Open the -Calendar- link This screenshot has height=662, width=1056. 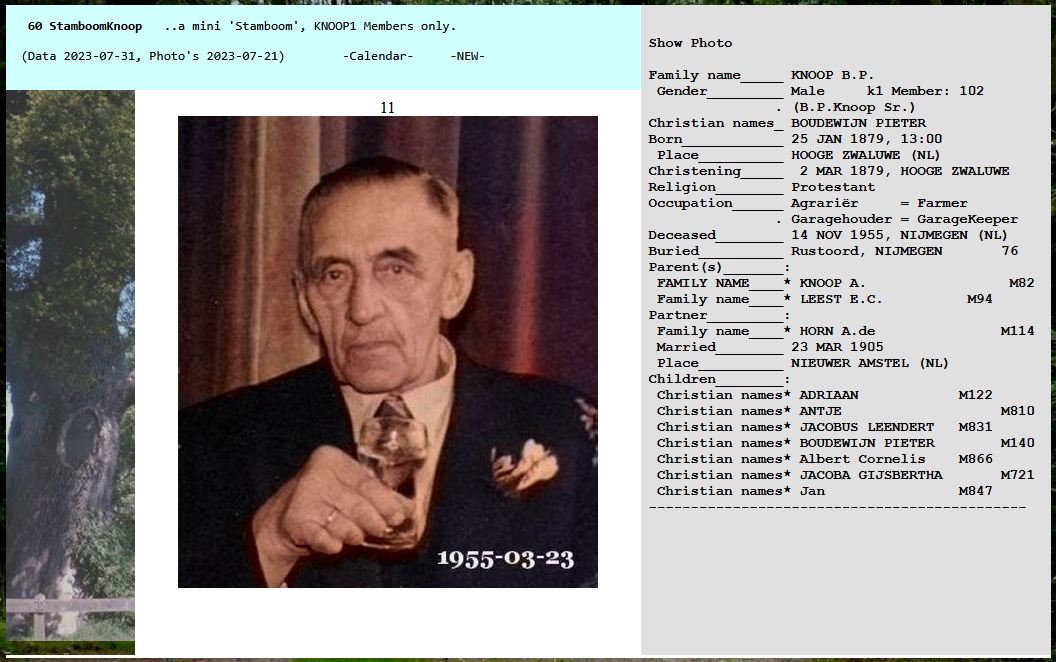[378, 56]
